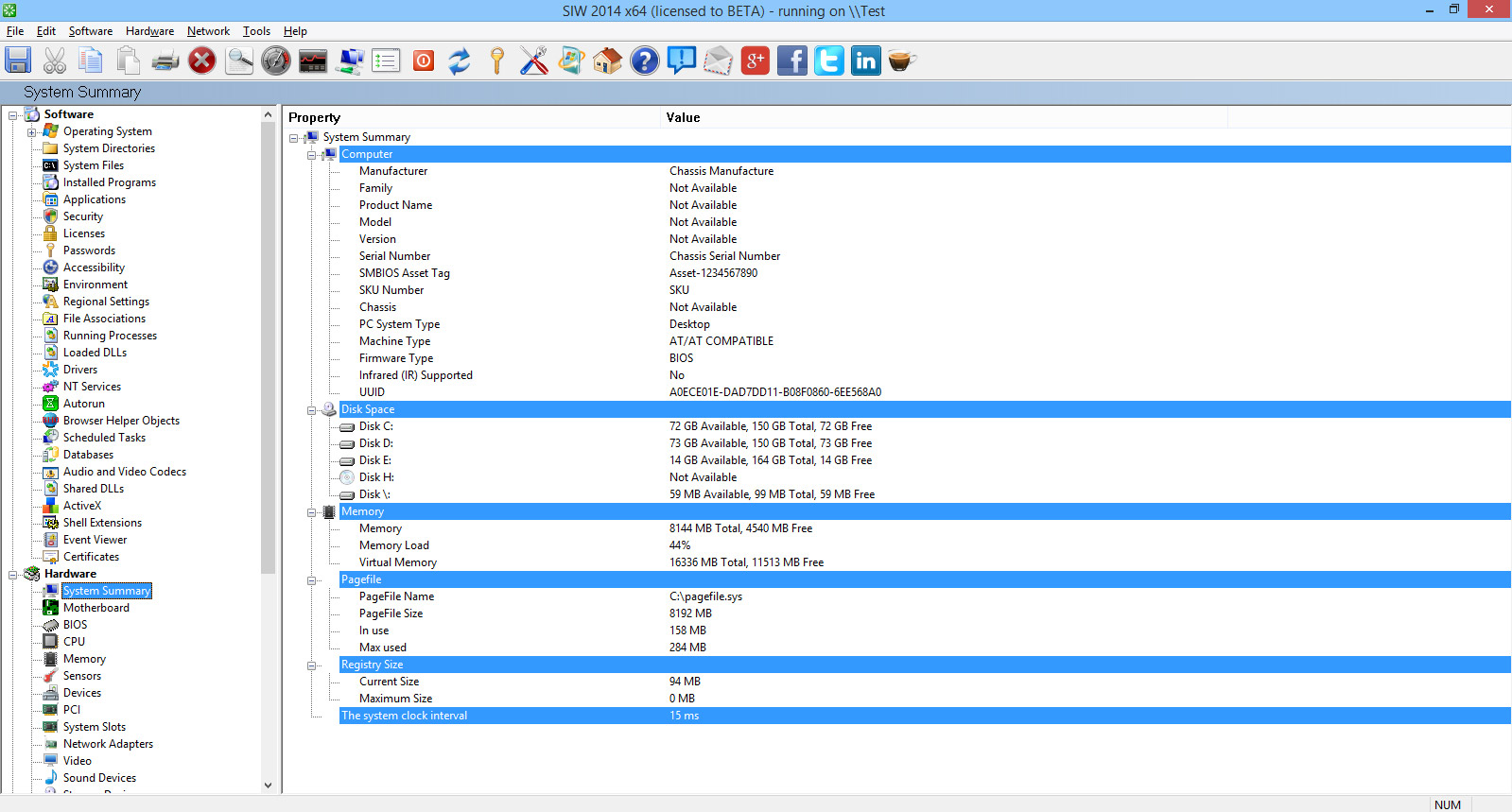The image size is (1512, 812).
Task: Click the Google Plus icon
Action: point(755,60)
